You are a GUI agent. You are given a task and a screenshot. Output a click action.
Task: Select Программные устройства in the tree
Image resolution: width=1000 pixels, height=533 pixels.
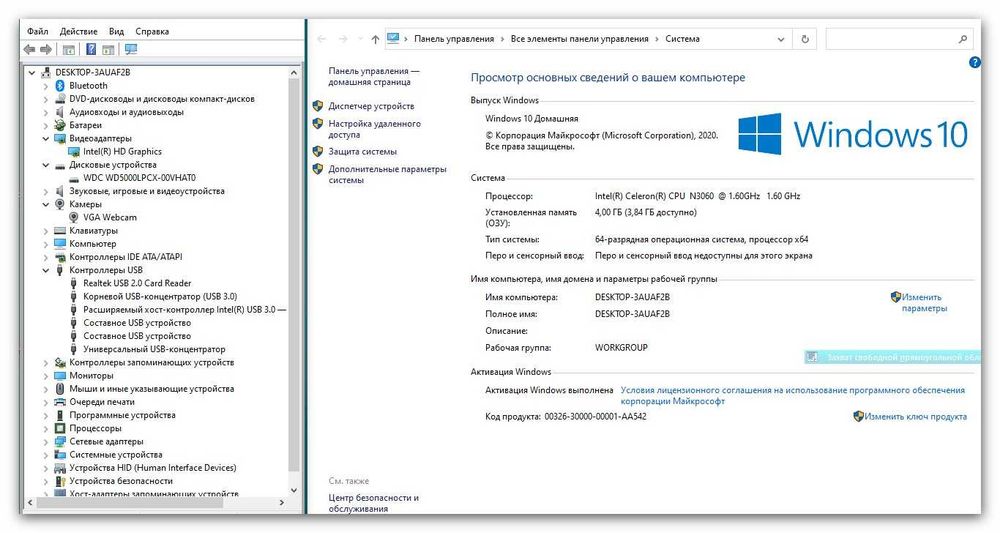(122, 415)
